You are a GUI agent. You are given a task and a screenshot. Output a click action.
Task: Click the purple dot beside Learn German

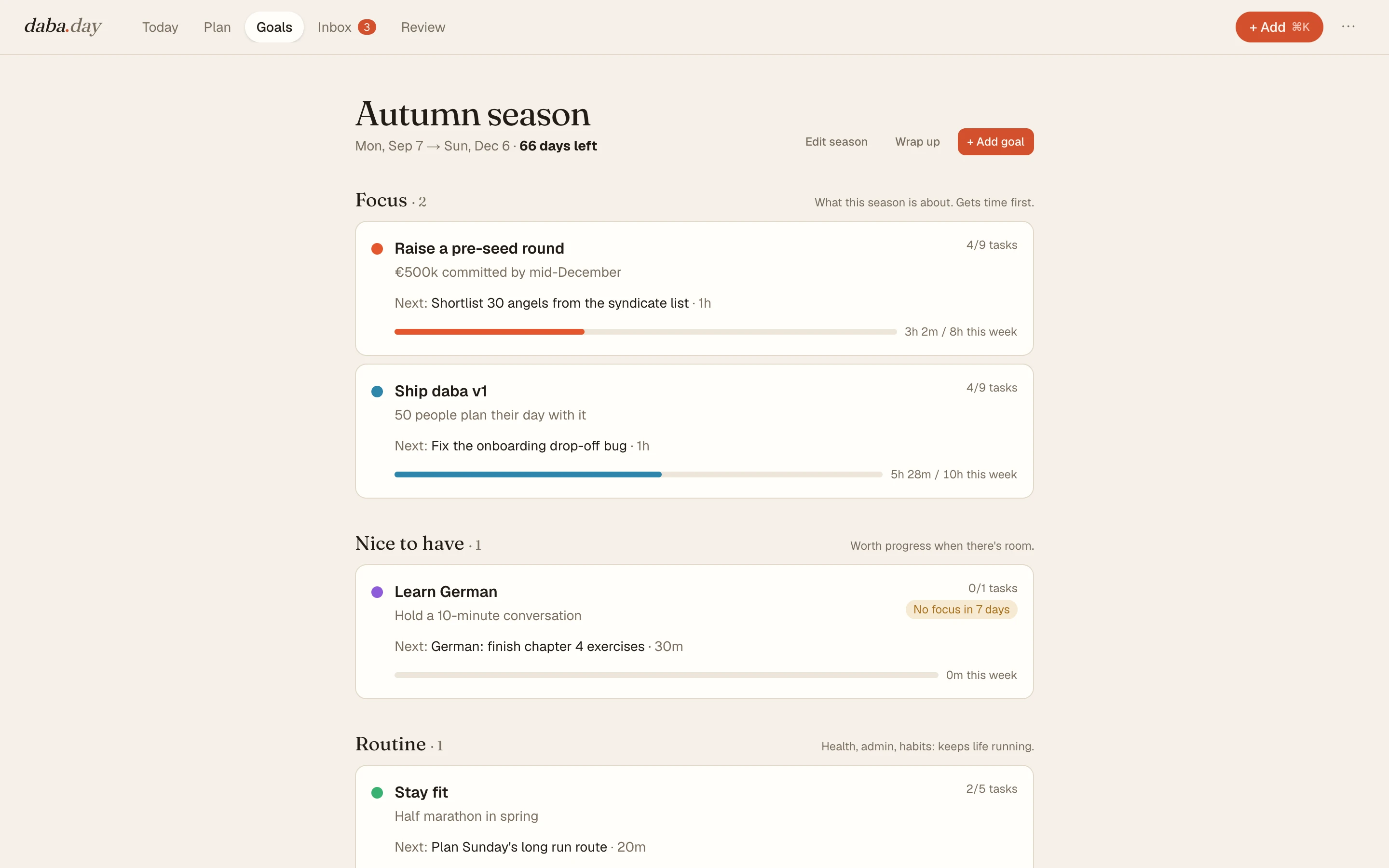click(x=377, y=592)
